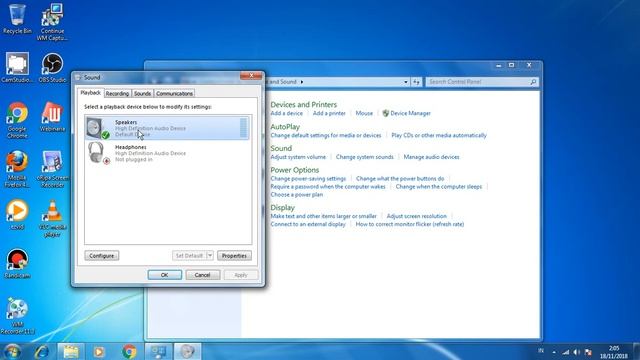Open File Explorer from the taskbar

coord(71,351)
